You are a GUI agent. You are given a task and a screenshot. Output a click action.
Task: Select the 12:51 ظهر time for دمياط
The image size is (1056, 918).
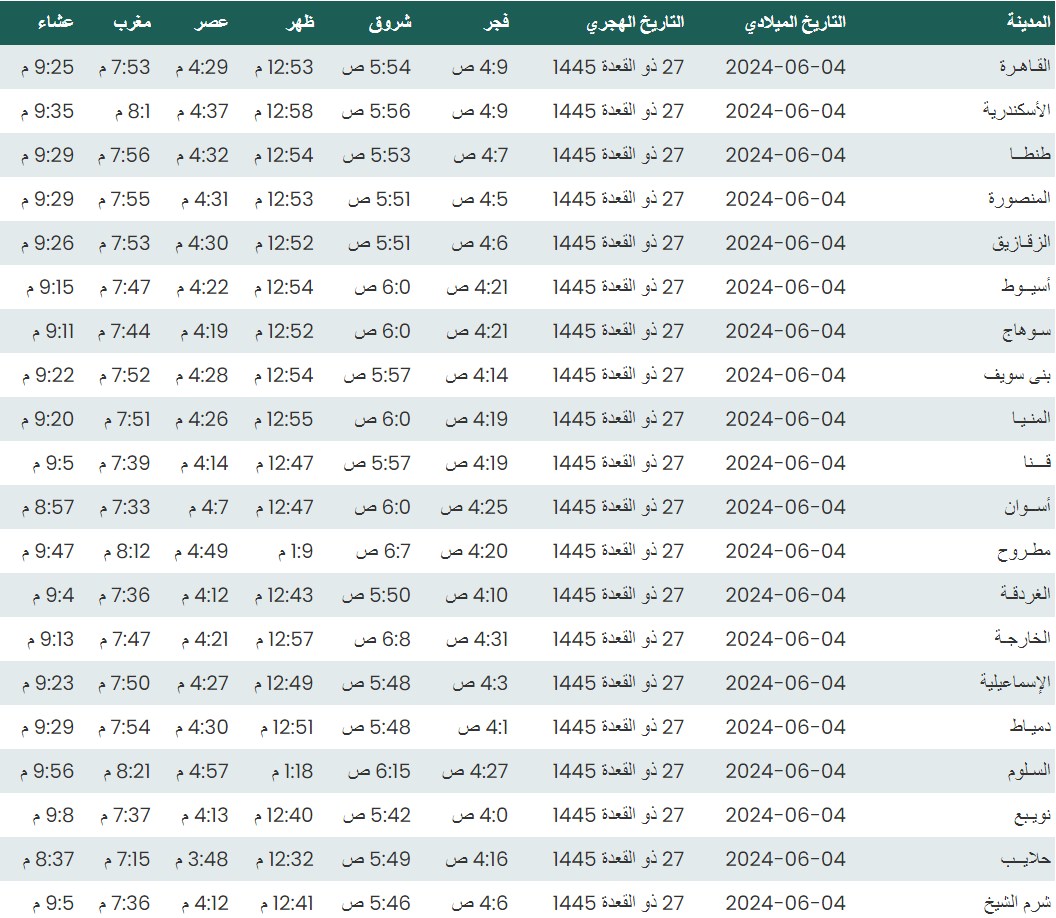(x=286, y=727)
